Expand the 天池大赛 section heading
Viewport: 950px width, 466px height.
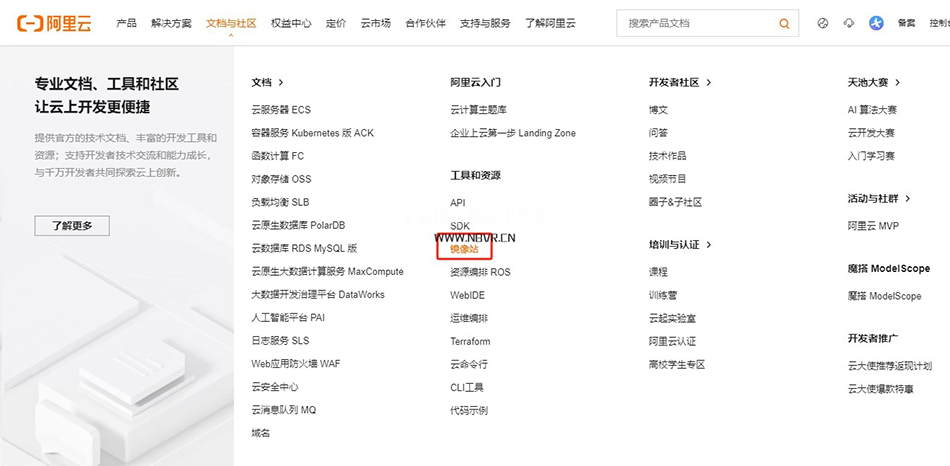[x=873, y=83]
